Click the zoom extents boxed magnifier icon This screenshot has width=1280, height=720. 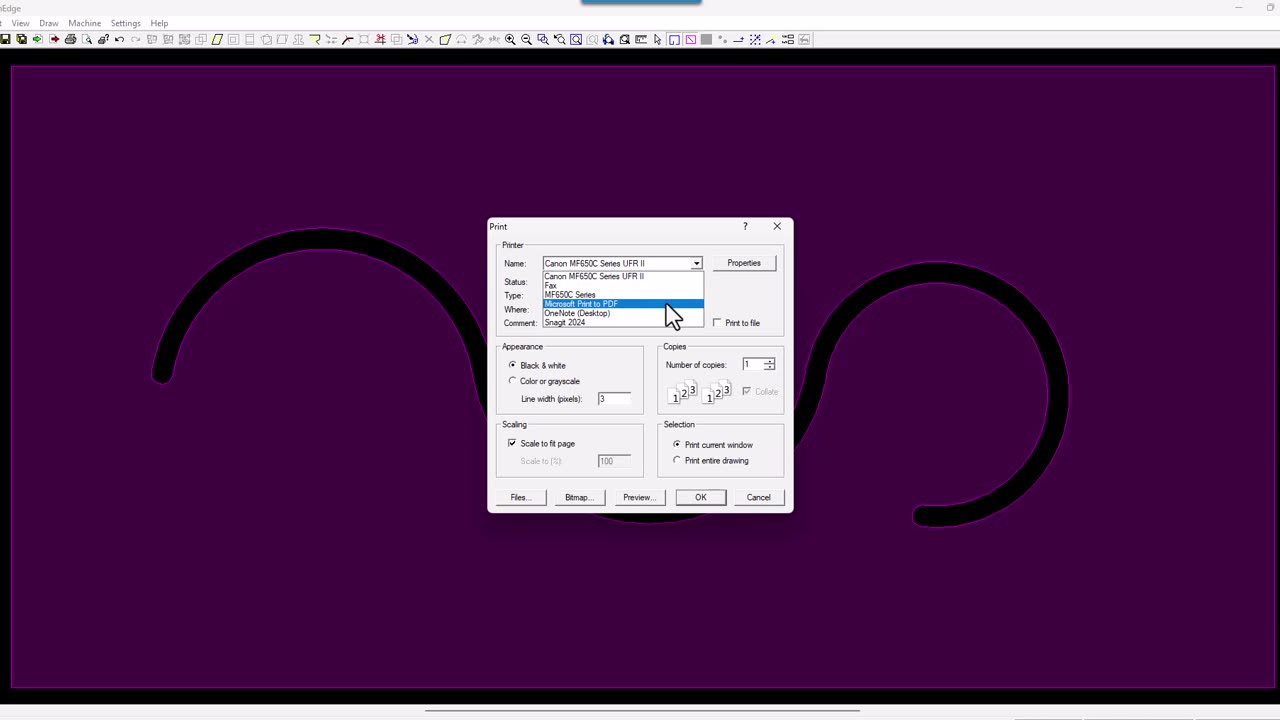[576, 39]
